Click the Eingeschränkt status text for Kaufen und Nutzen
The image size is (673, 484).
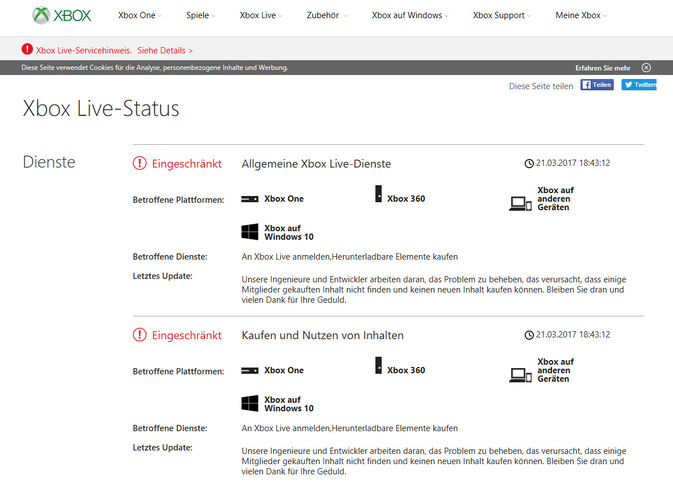click(x=187, y=335)
